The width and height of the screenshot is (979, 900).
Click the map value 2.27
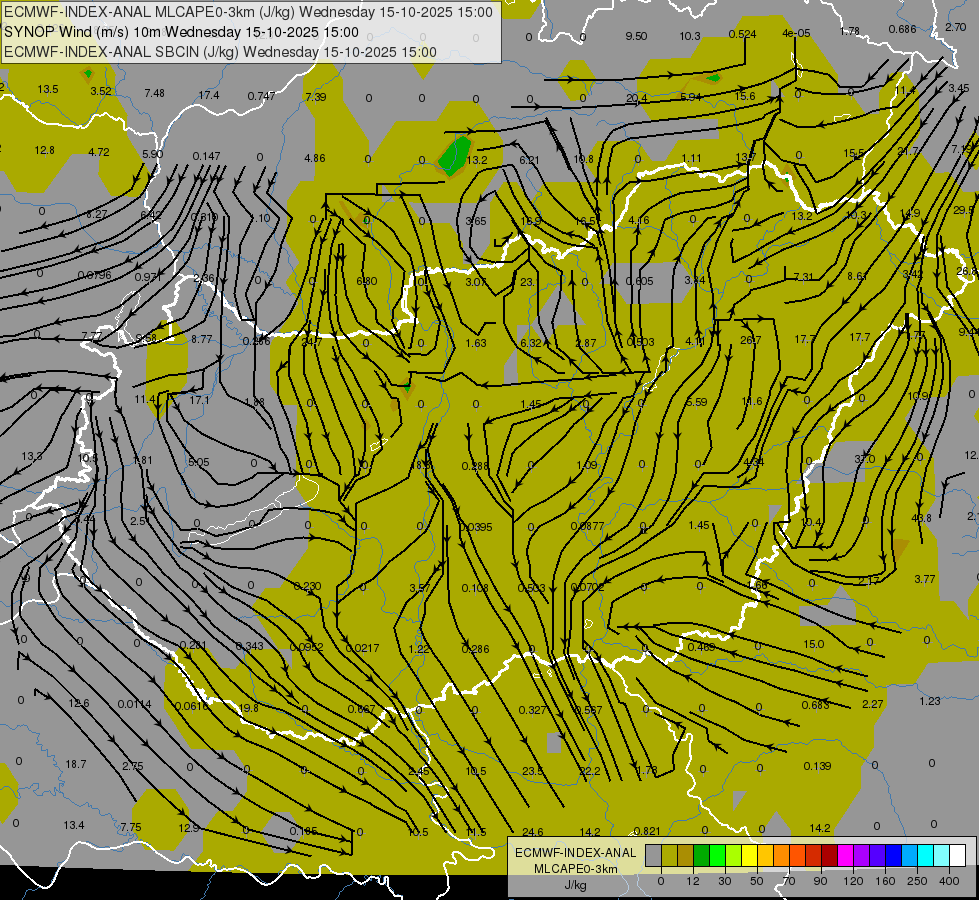click(872, 704)
